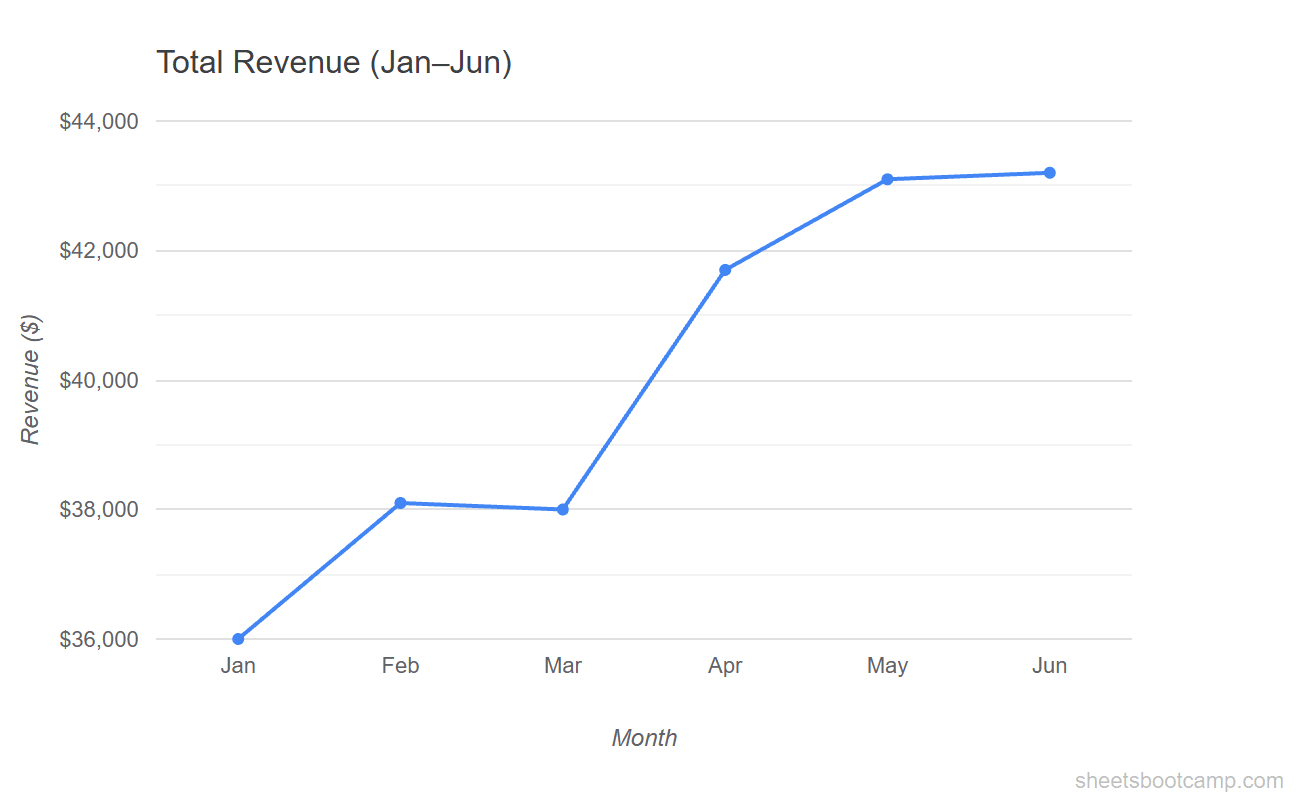Select the $42,000 axis label
1300x800 pixels.
click(x=99, y=250)
